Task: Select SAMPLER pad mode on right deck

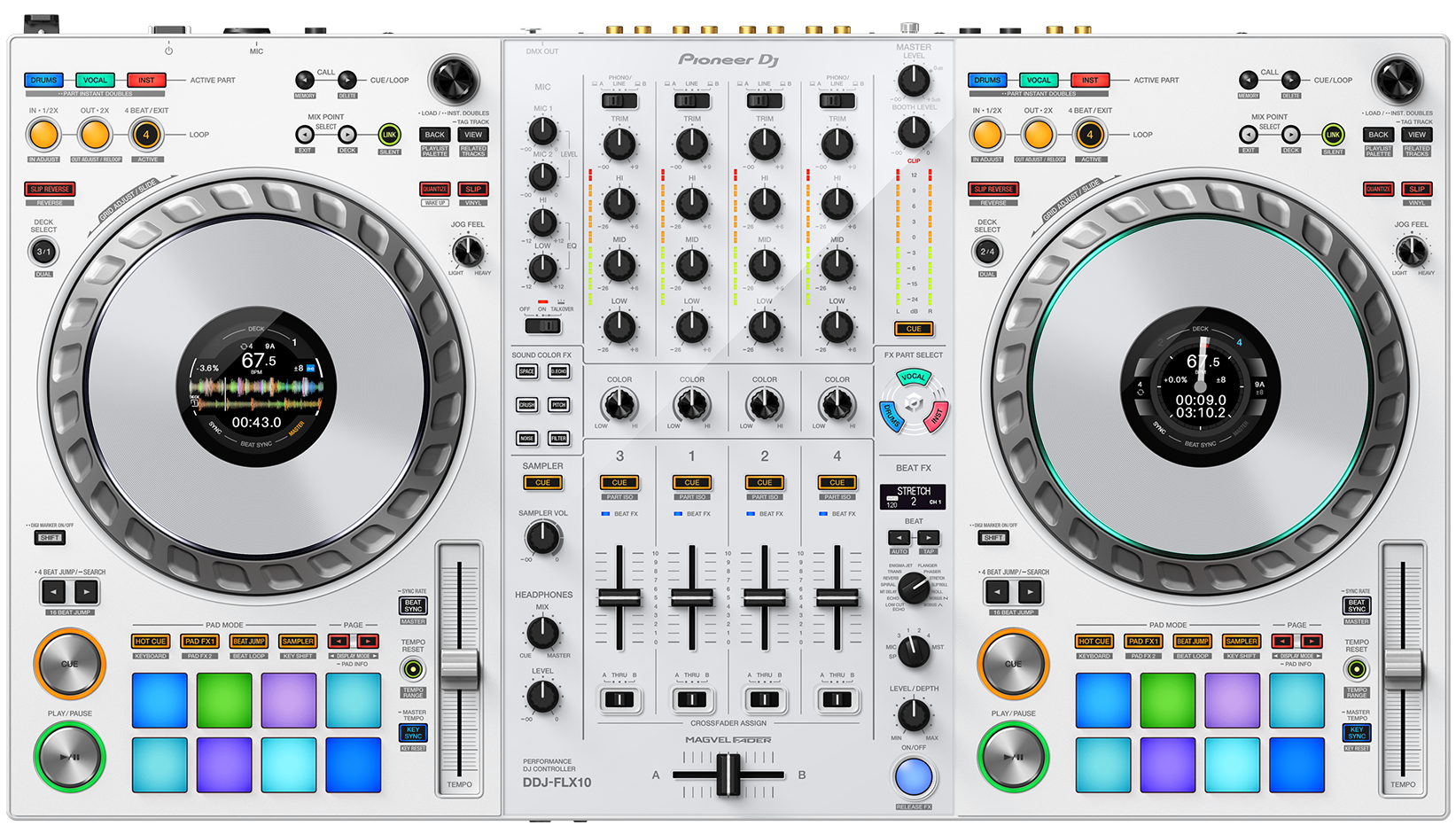Action: coord(1241,641)
